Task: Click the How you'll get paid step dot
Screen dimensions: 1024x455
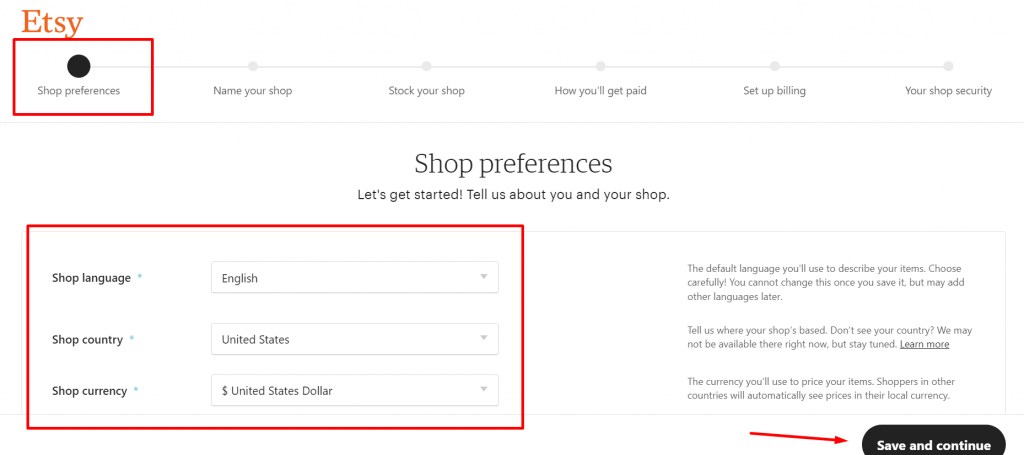Action: tap(601, 66)
